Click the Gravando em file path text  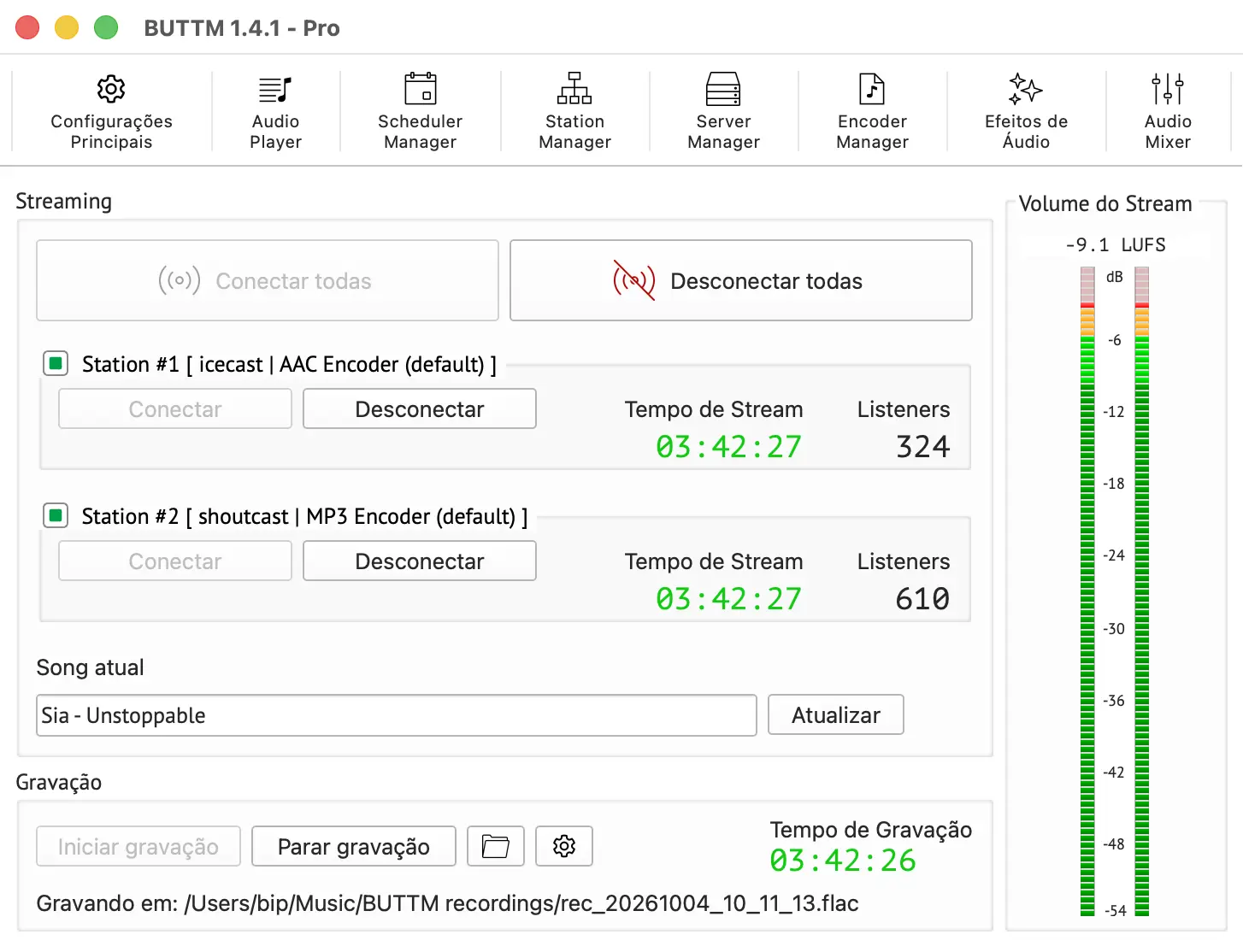pyautogui.click(x=447, y=903)
